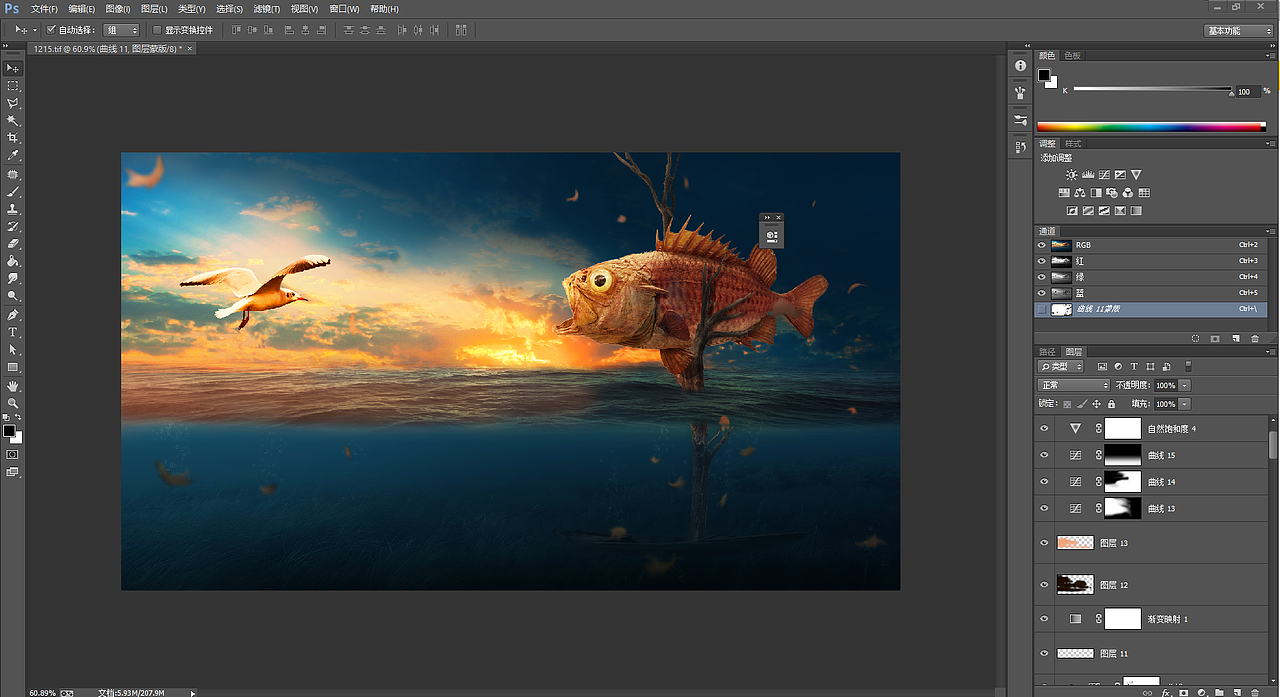Show the 曲线 11蒙版 channel
Screen dimensions: 1280x697
(1042, 310)
